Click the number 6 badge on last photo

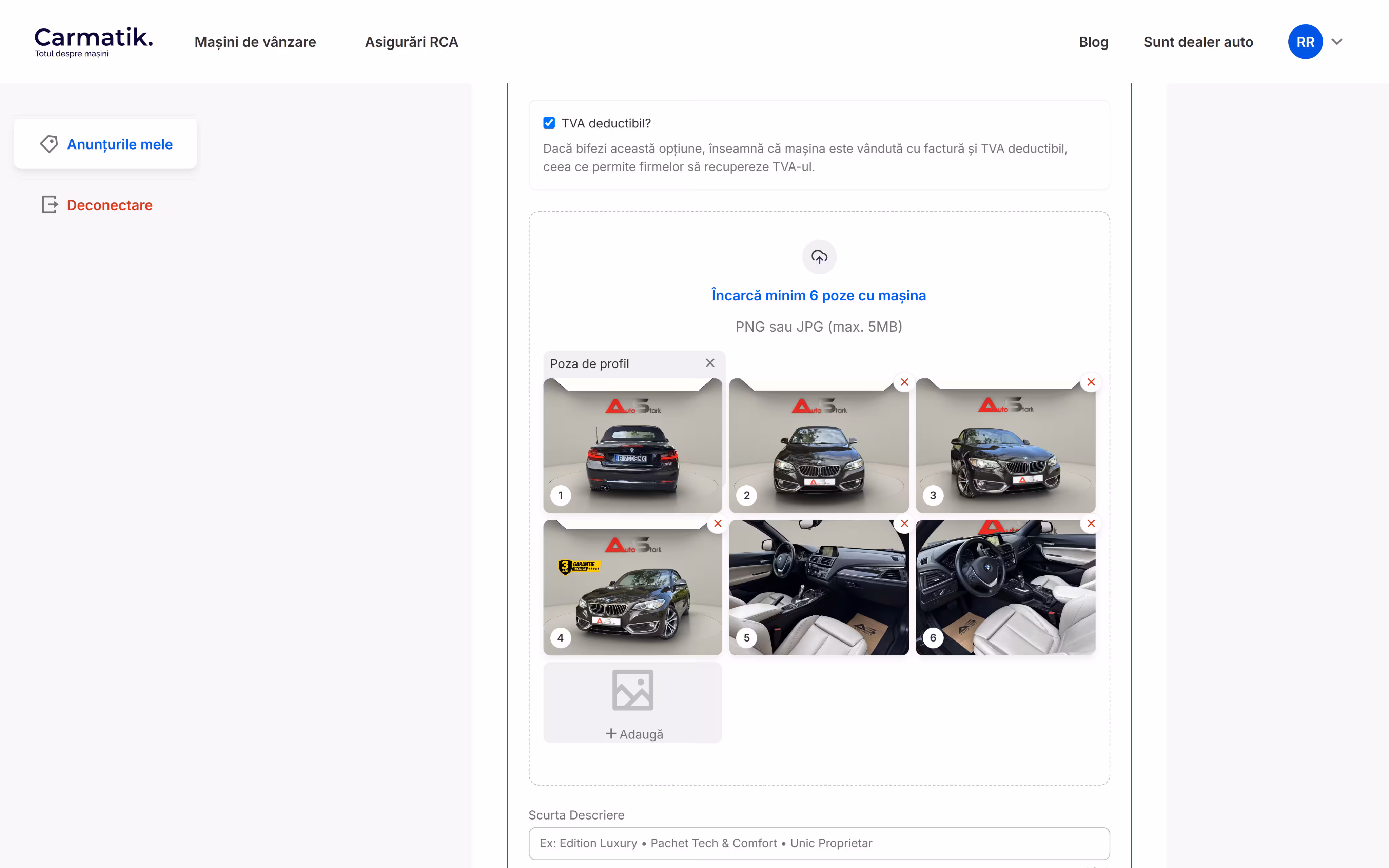pyautogui.click(x=933, y=637)
